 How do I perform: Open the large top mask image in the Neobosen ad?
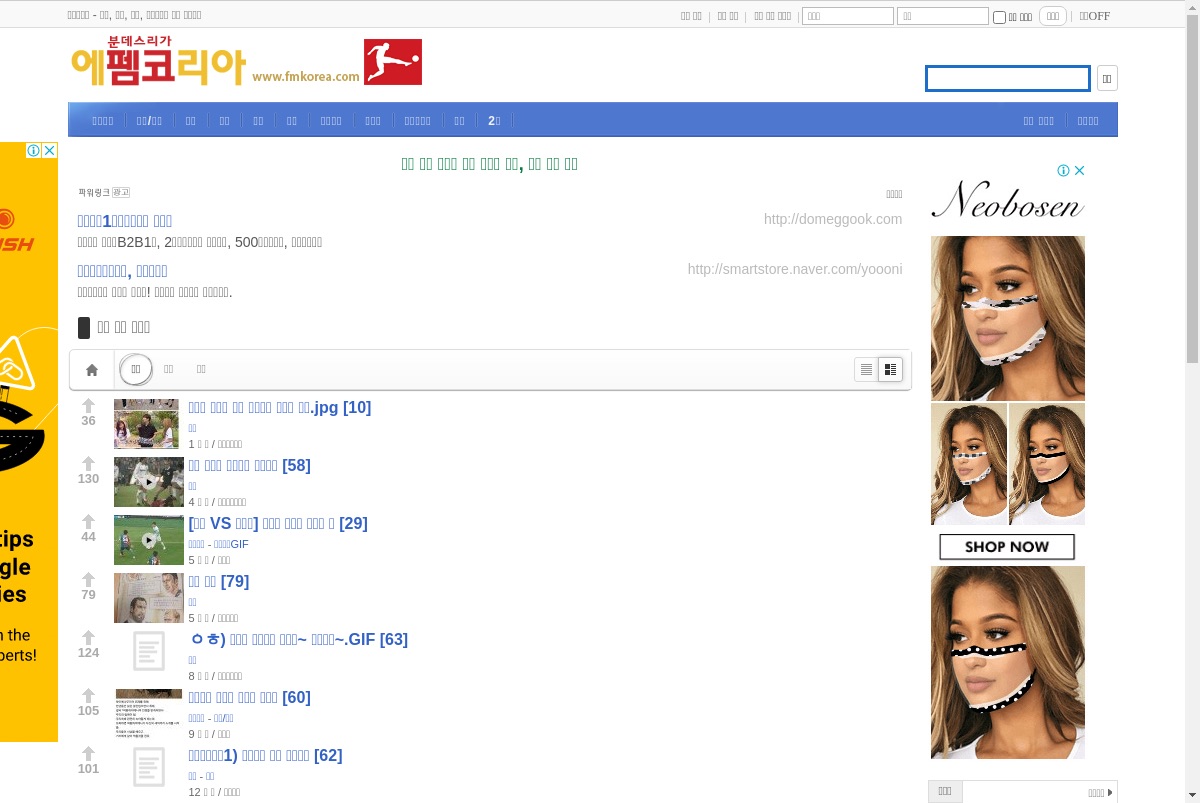click(1008, 318)
